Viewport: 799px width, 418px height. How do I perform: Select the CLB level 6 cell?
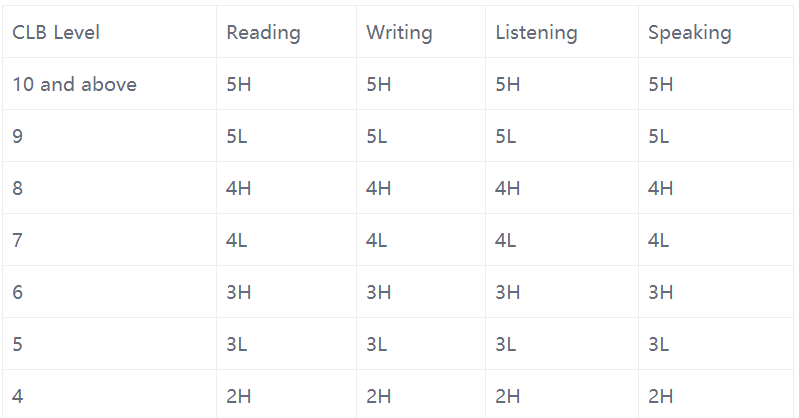(x=18, y=293)
